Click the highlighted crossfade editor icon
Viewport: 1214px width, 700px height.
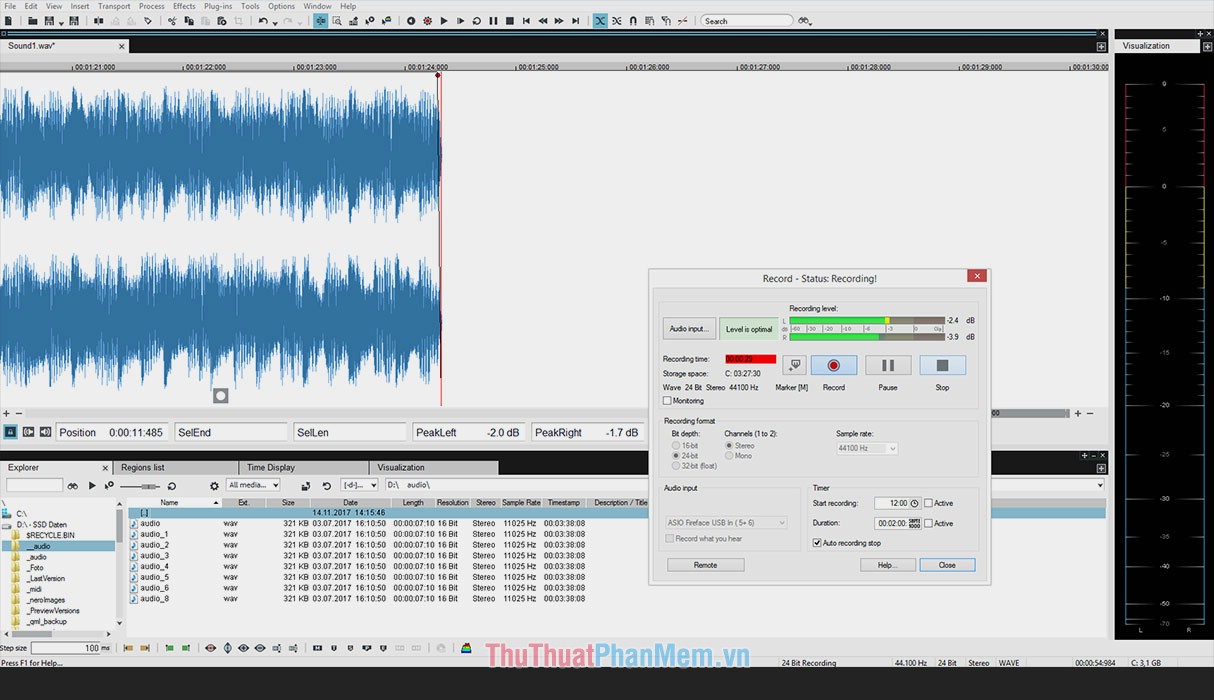coord(601,20)
